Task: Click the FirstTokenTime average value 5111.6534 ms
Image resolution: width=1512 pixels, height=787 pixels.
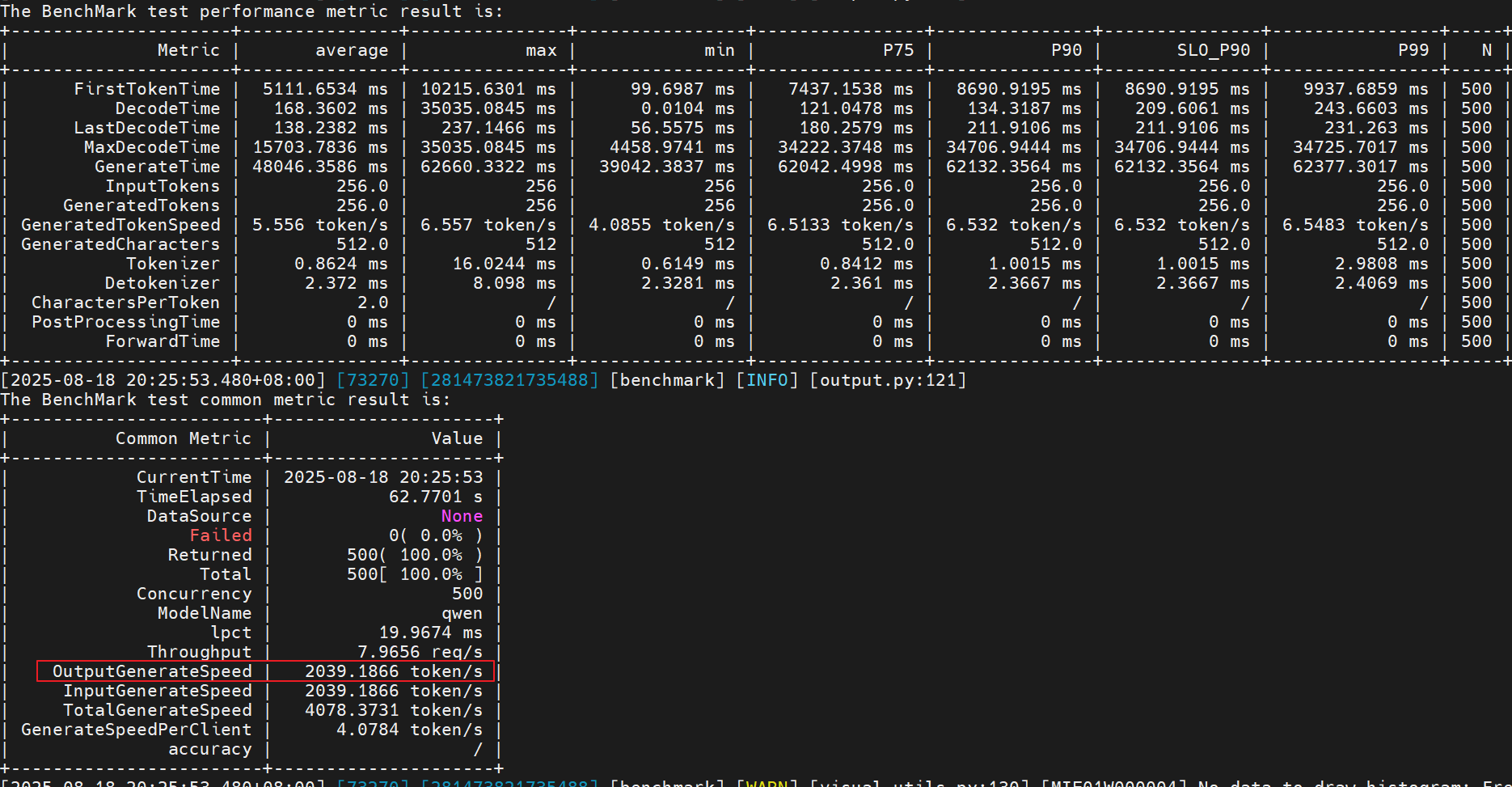Action: 325,89
